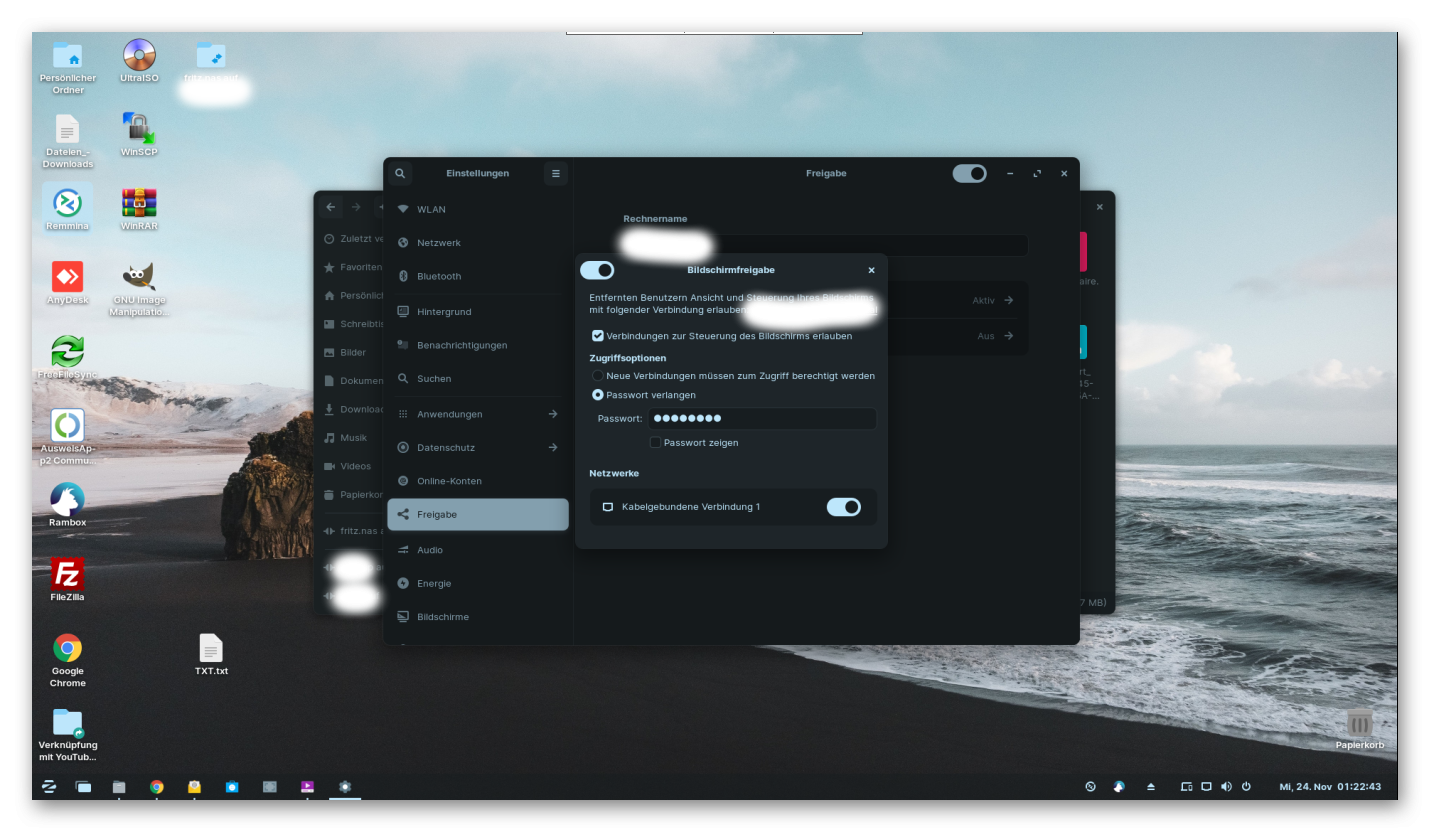Open the clock showing Mi, 24. Nov
Screen dimensions: 1430x832
(x=1330, y=787)
